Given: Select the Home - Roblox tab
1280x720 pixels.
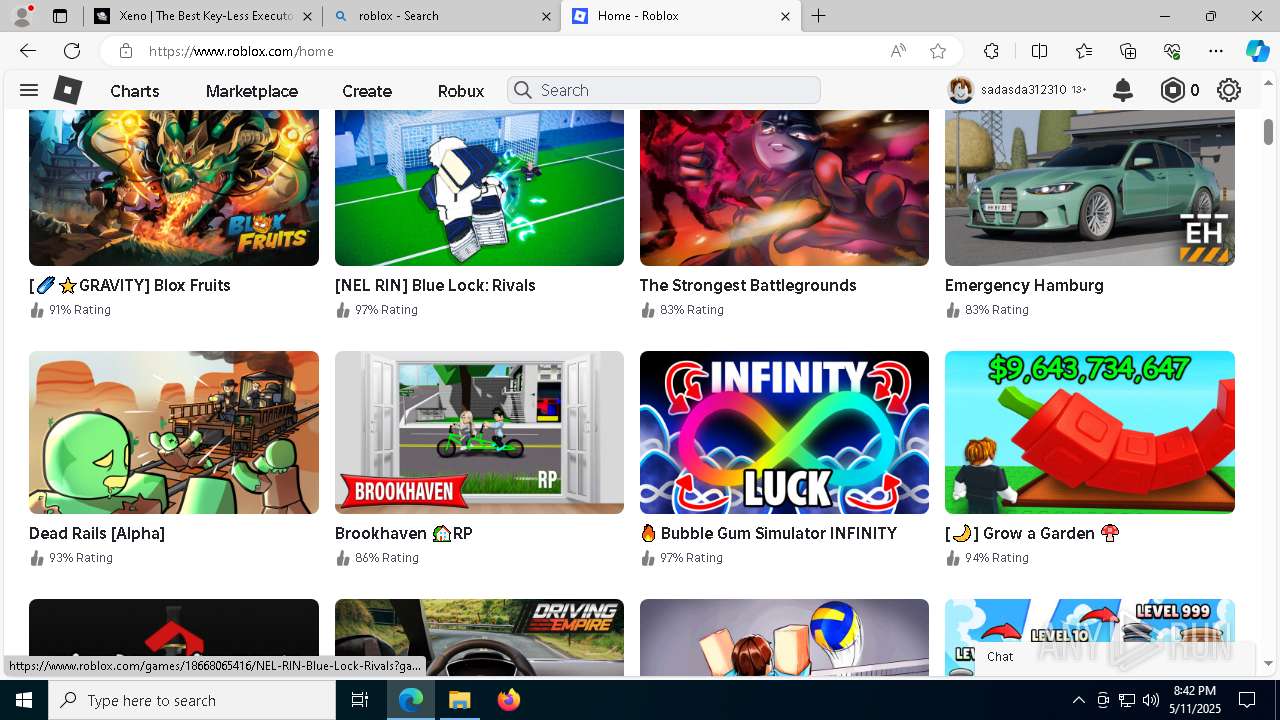Looking at the screenshot, I should (680, 16).
